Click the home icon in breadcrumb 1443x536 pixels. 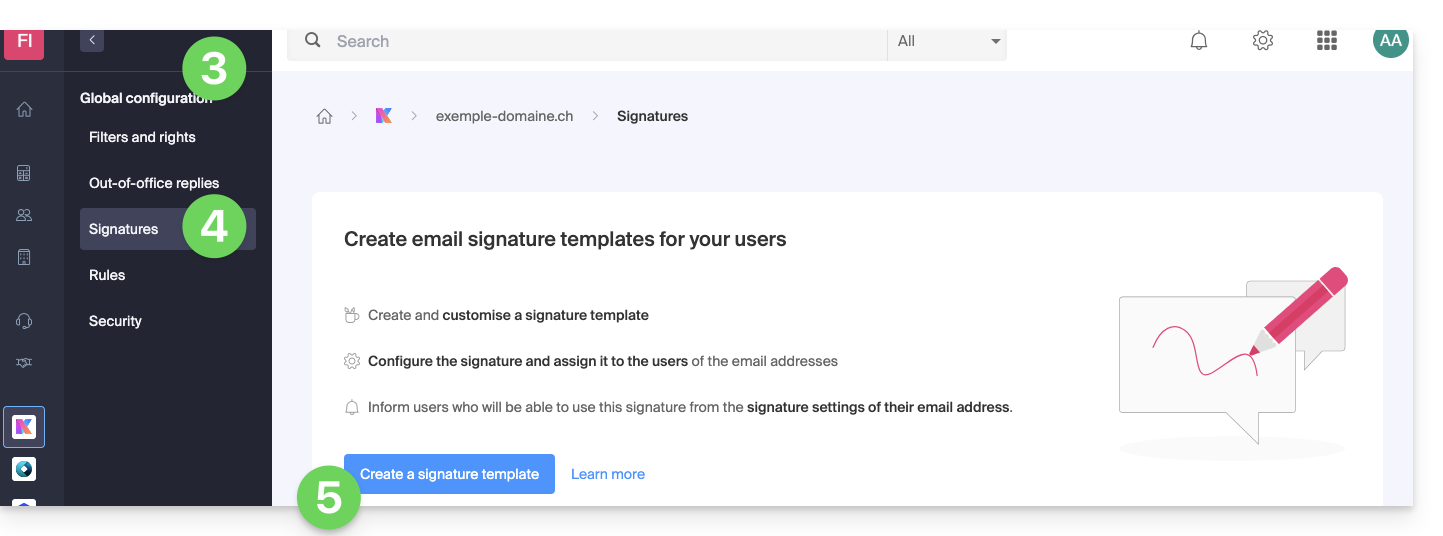click(324, 116)
